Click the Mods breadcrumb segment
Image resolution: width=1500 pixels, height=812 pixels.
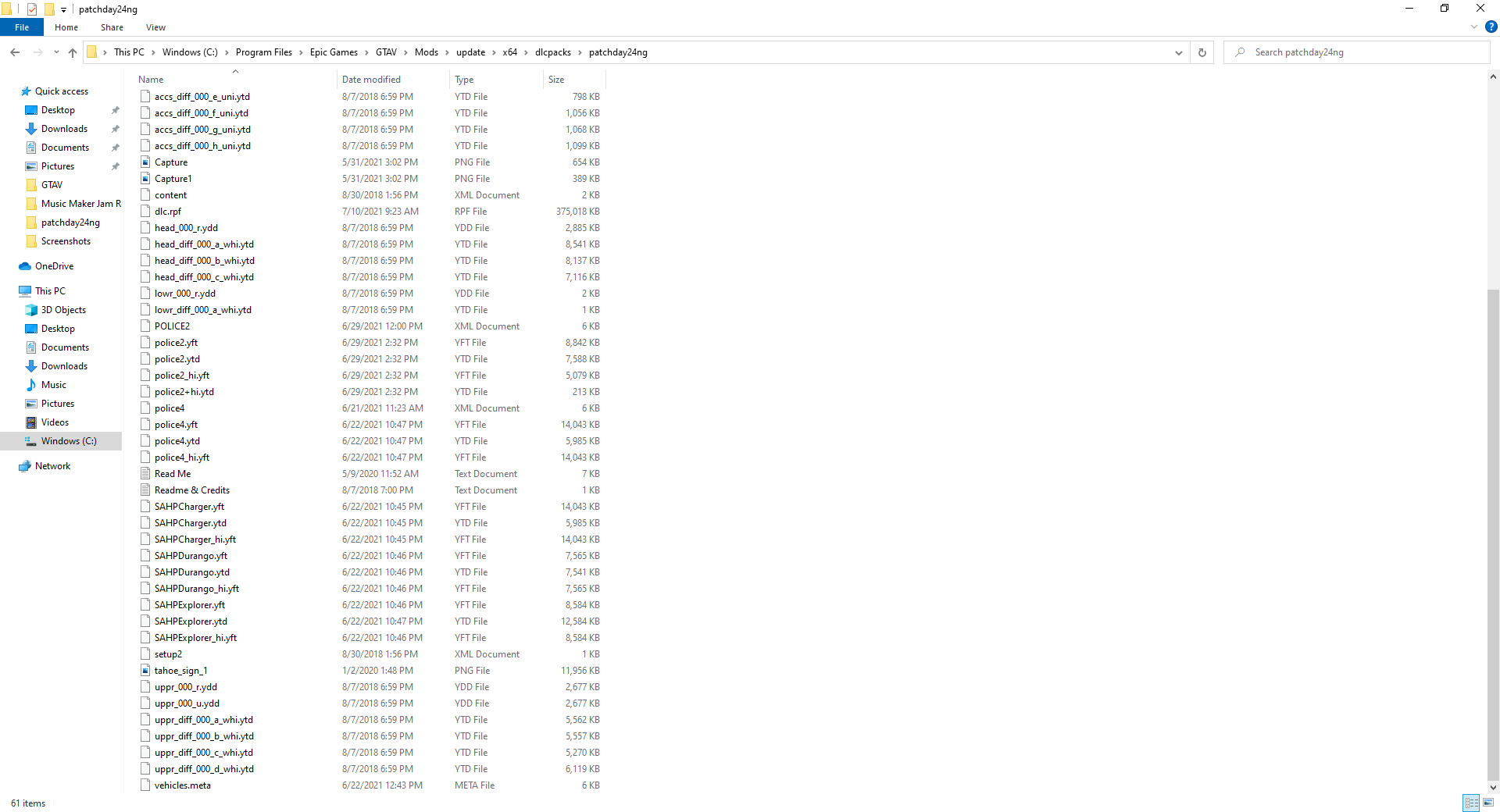[x=426, y=52]
